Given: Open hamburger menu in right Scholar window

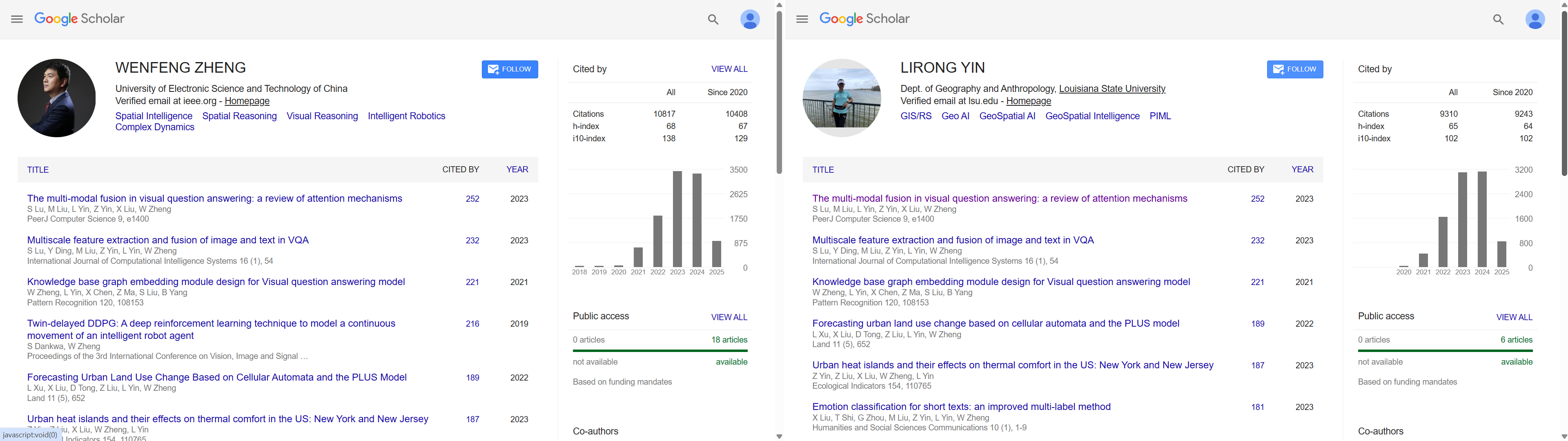Looking at the screenshot, I should (802, 20).
